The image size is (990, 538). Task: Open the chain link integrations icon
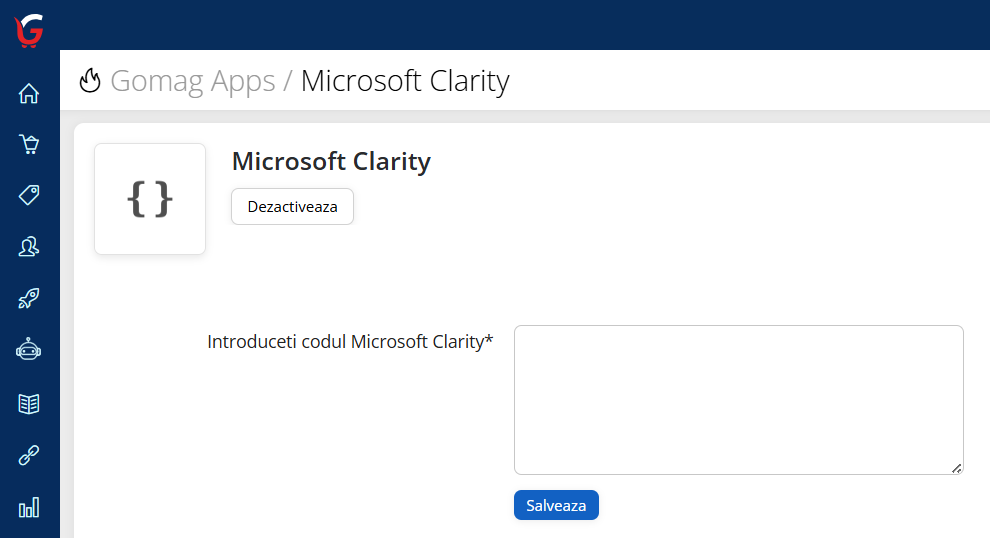pos(28,455)
